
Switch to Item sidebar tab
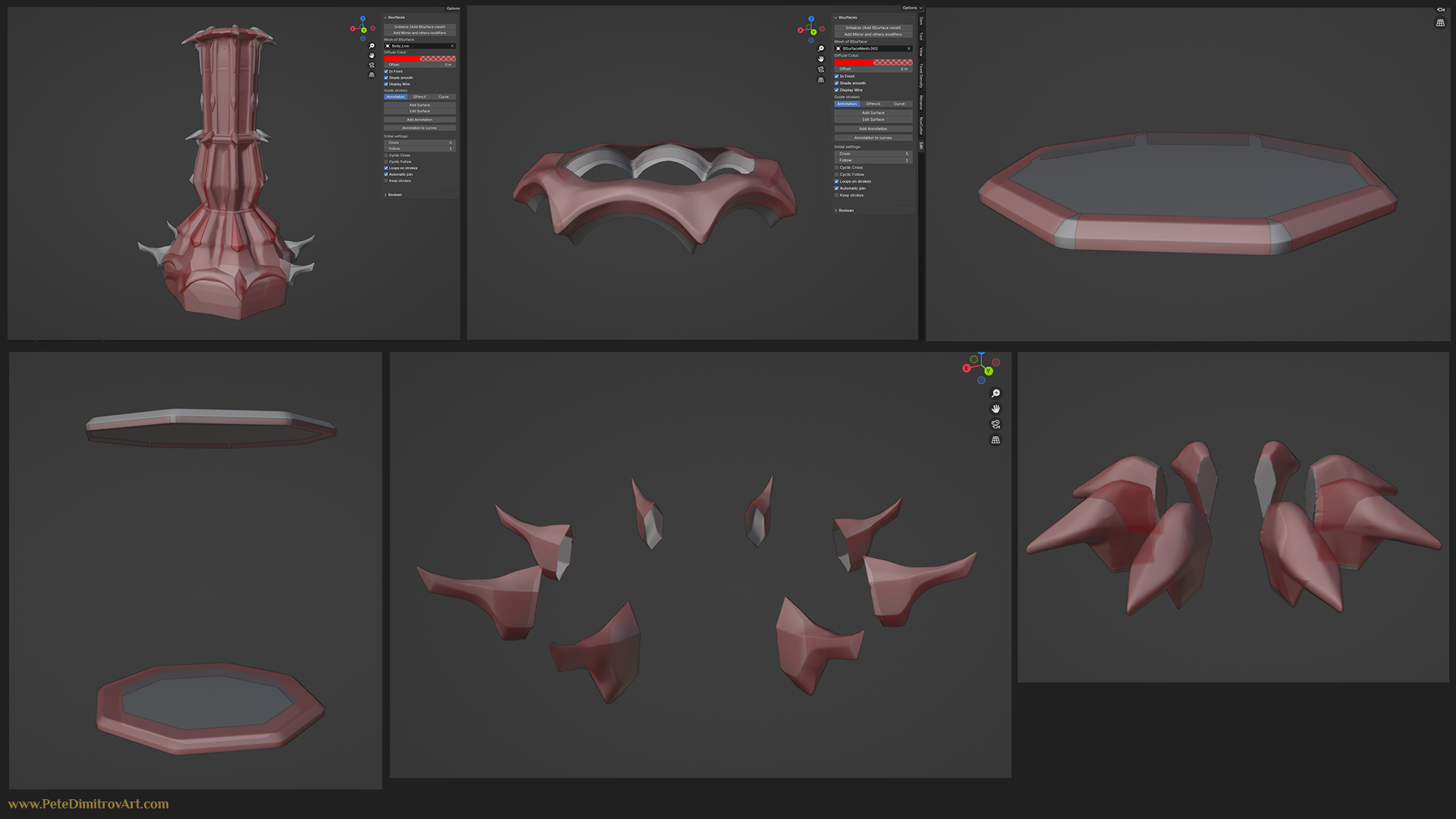(x=921, y=20)
